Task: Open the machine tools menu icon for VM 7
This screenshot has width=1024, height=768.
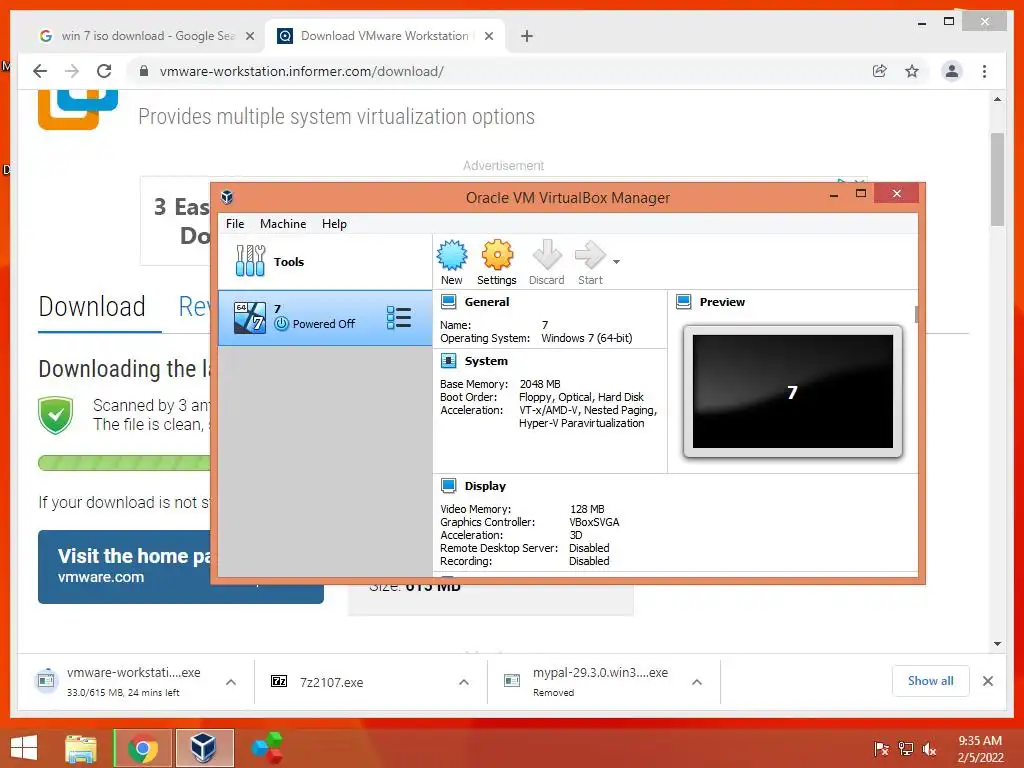Action: coord(398,318)
